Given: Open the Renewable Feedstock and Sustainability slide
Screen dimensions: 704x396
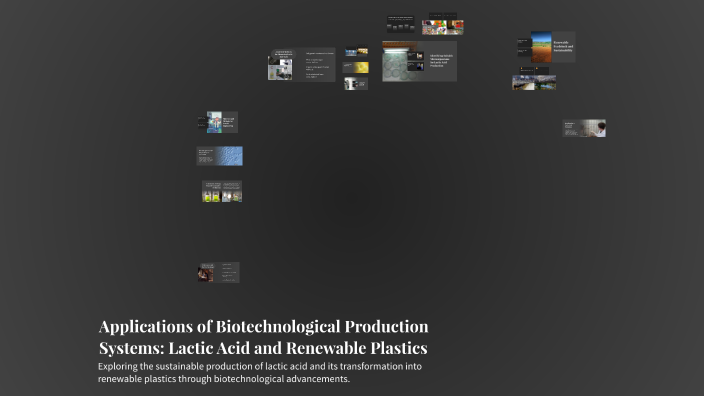Looking at the screenshot, I should (x=546, y=47).
